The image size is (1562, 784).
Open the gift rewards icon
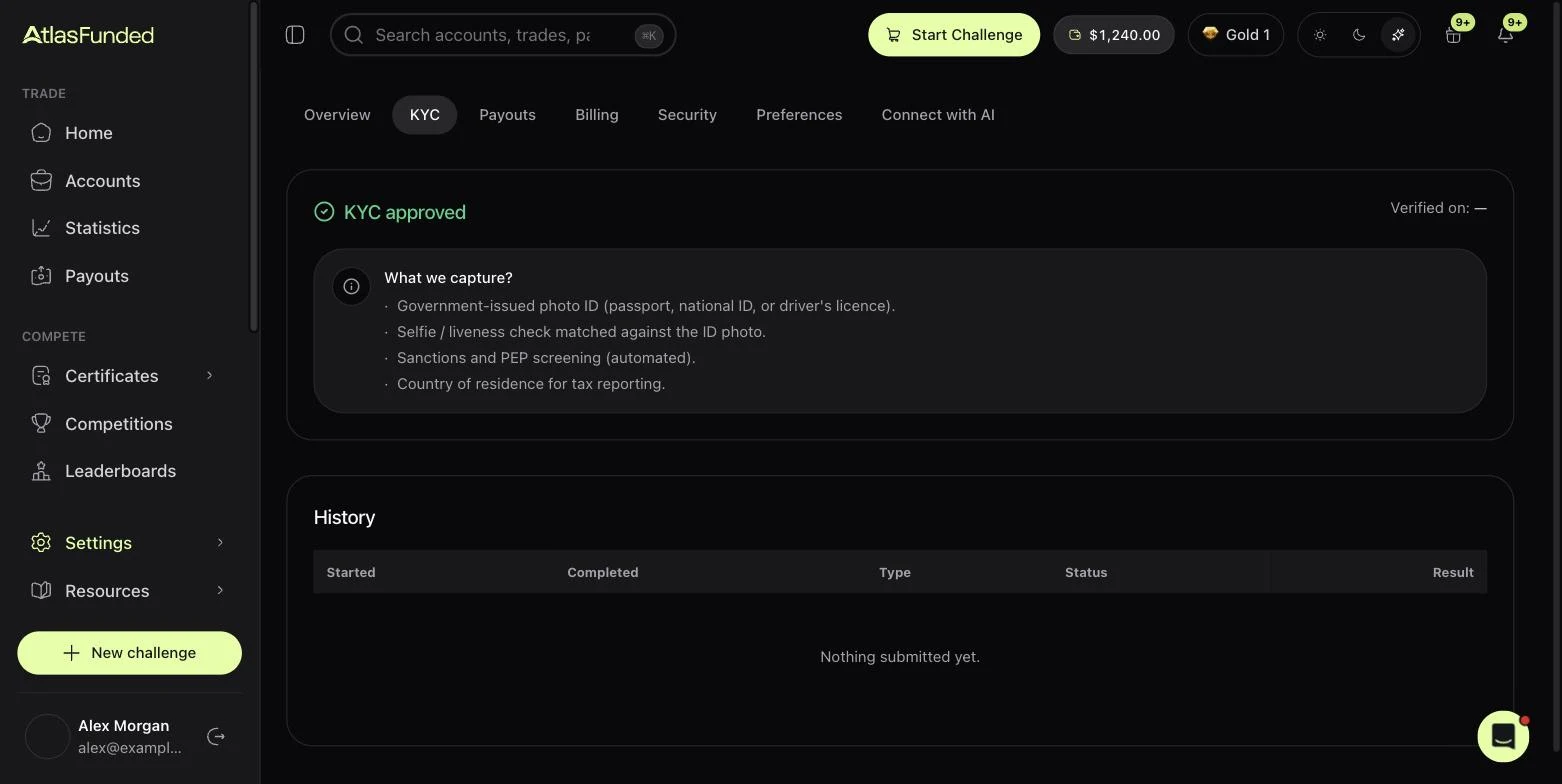[1453, 35]
